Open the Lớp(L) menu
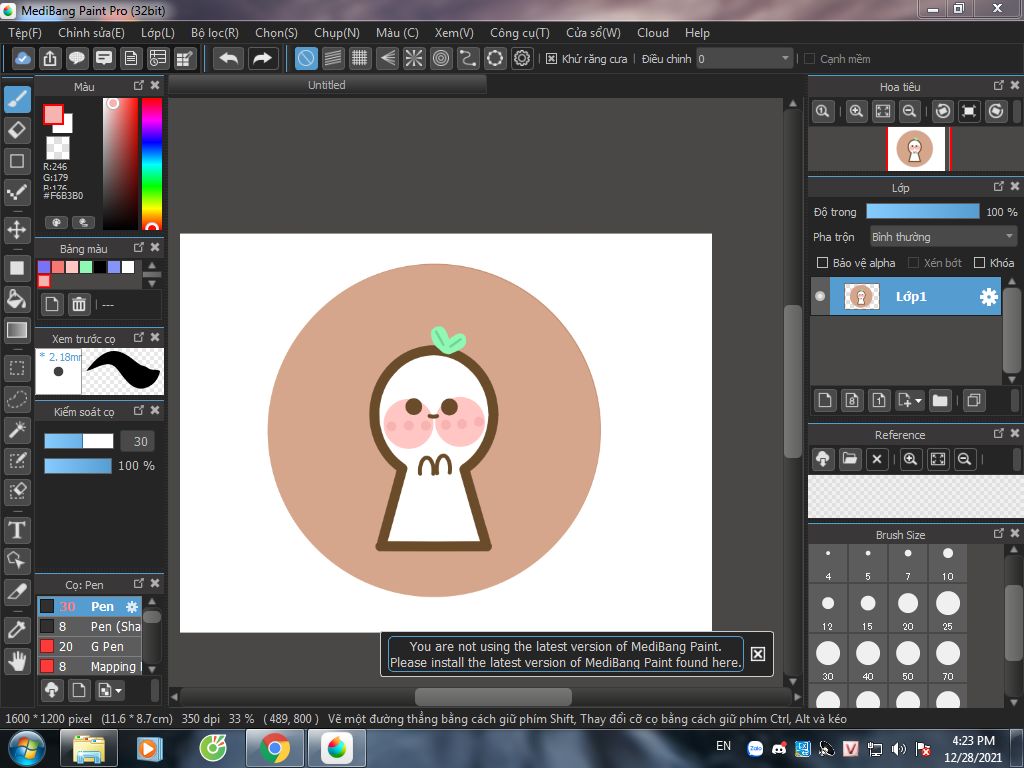This screenshot has width=1024, height=768. coord(158,33)
